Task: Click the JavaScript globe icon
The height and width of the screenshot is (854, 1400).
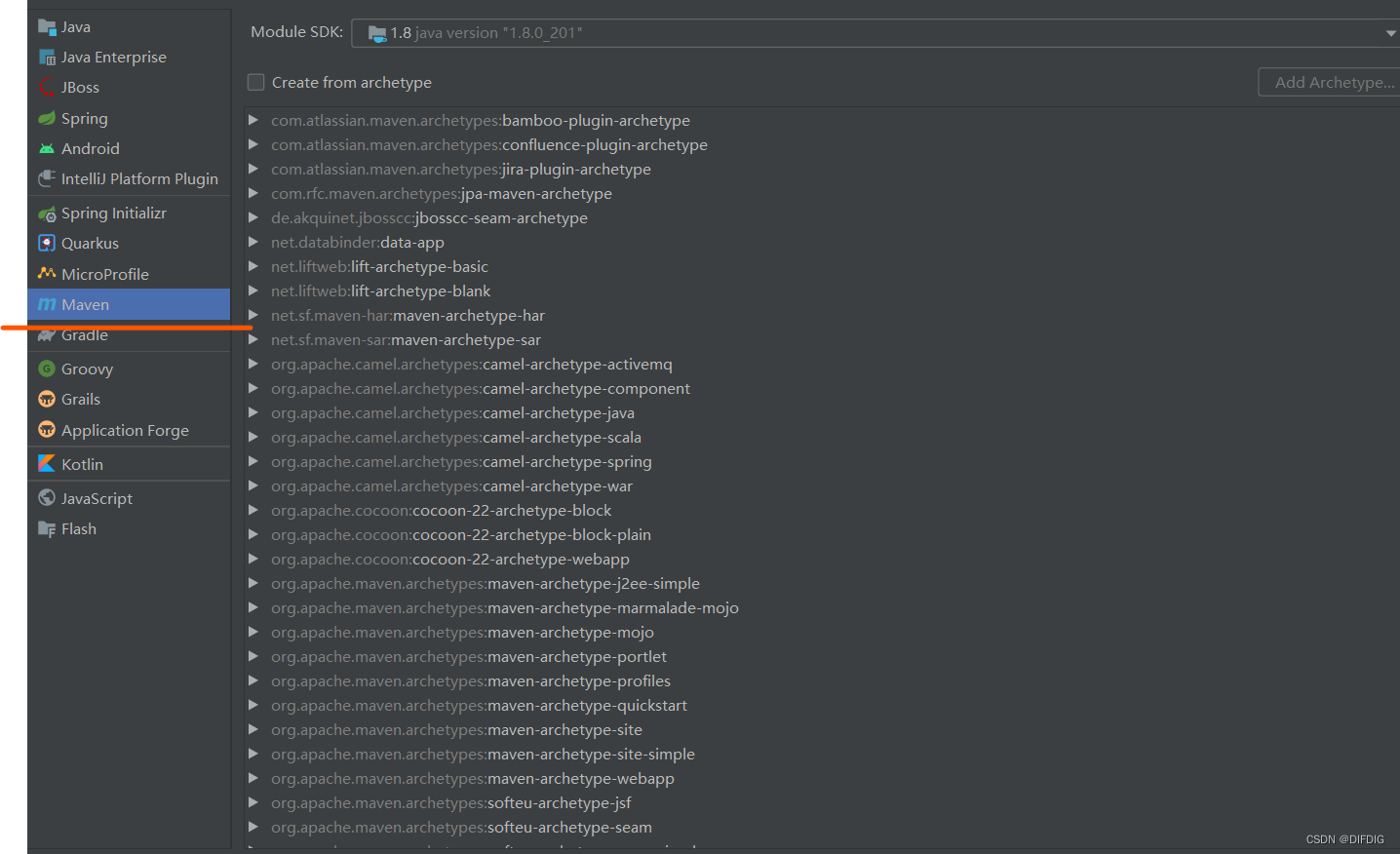Action: pos(47,497)
